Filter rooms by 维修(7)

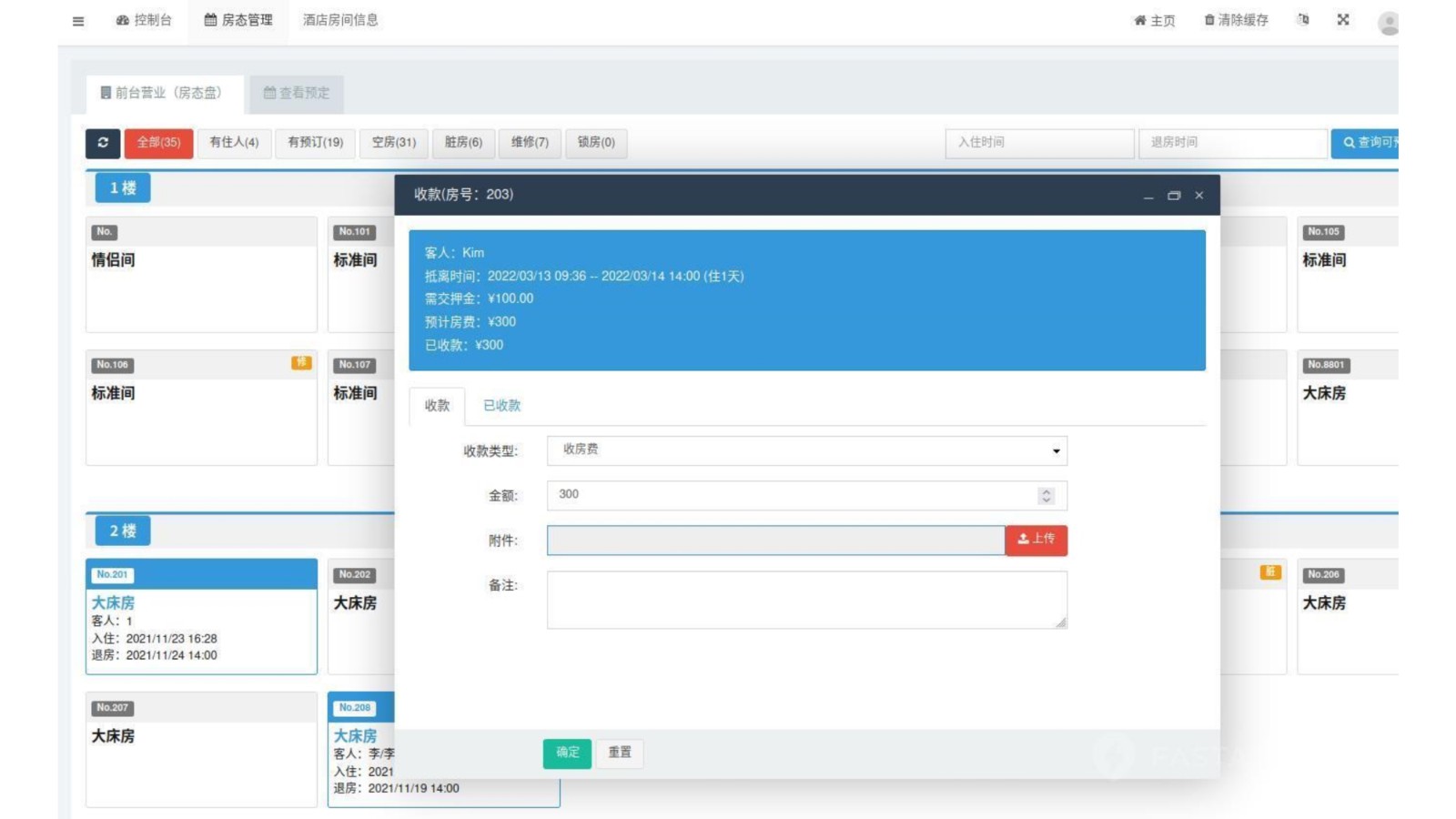[530, 143]
